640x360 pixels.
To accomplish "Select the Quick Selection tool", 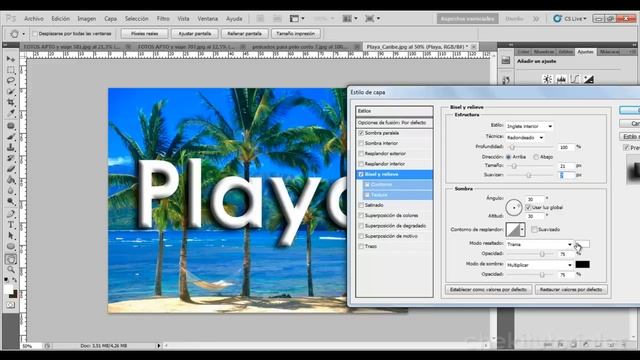I will (11, 92).
